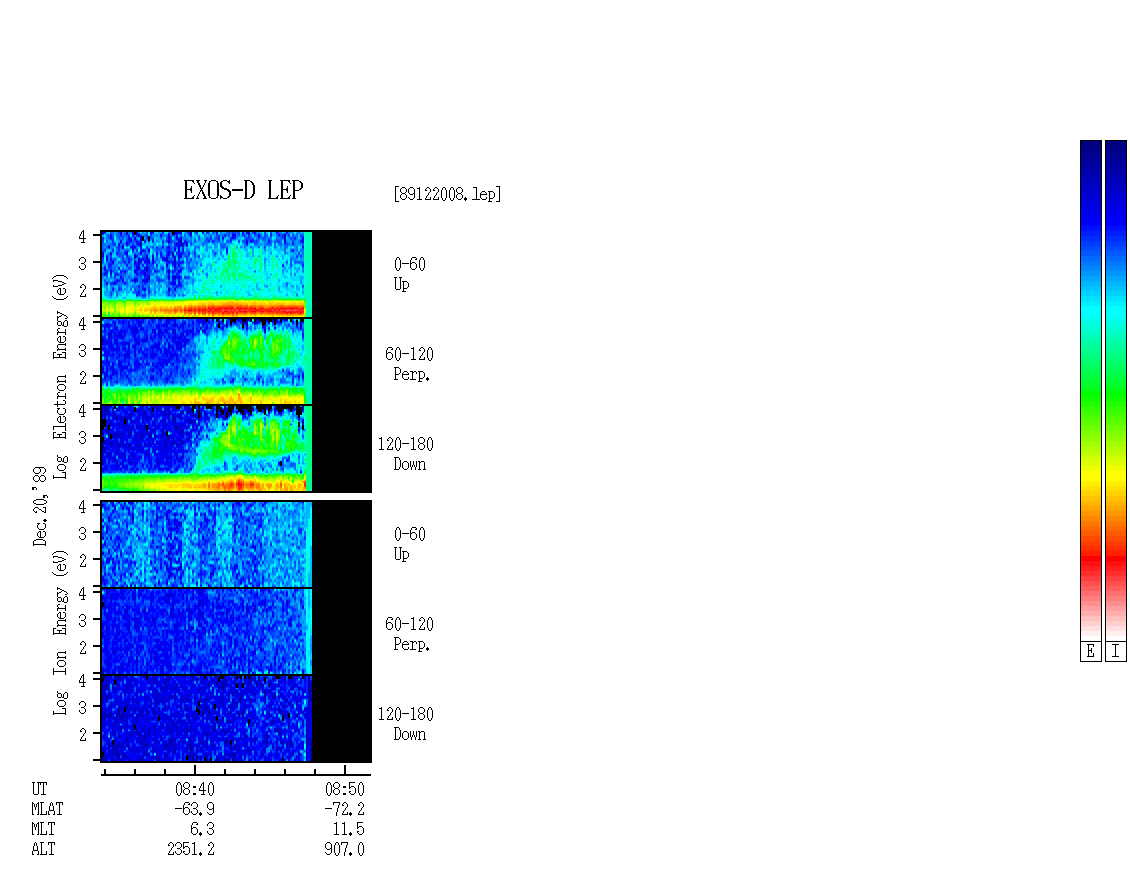This screenshot has height=875, width=1130.
Task: Click the 2351.2 altitude value
Action: [x=191, y=850]
